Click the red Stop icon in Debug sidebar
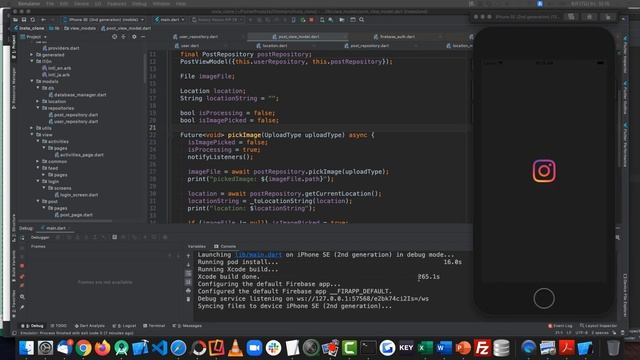The image size is (640, 360). point(22,266)
